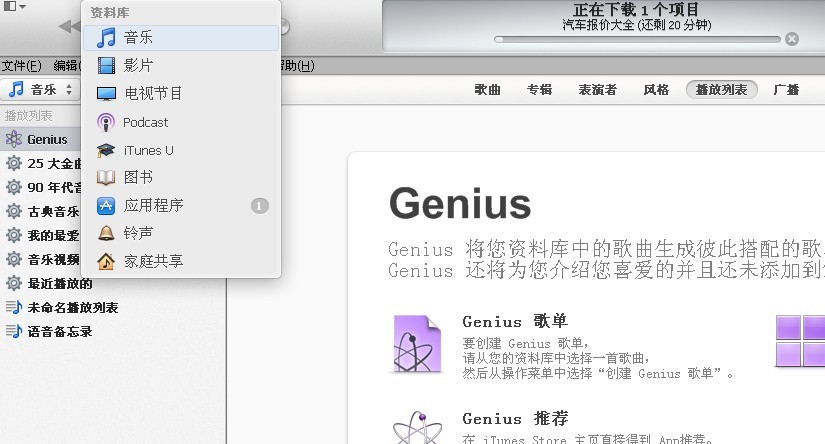
Task: Select the 播放列表 tab
Action: (721, 89)
